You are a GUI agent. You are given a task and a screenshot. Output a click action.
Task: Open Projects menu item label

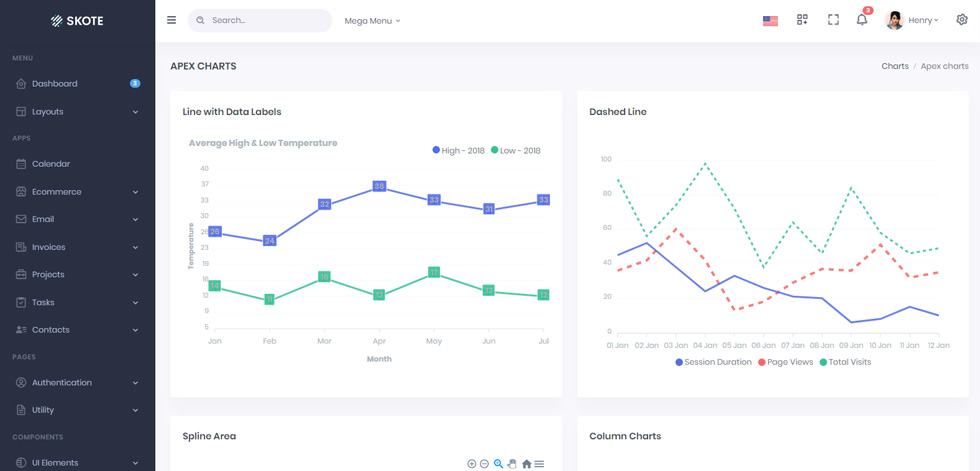point(48,274)
